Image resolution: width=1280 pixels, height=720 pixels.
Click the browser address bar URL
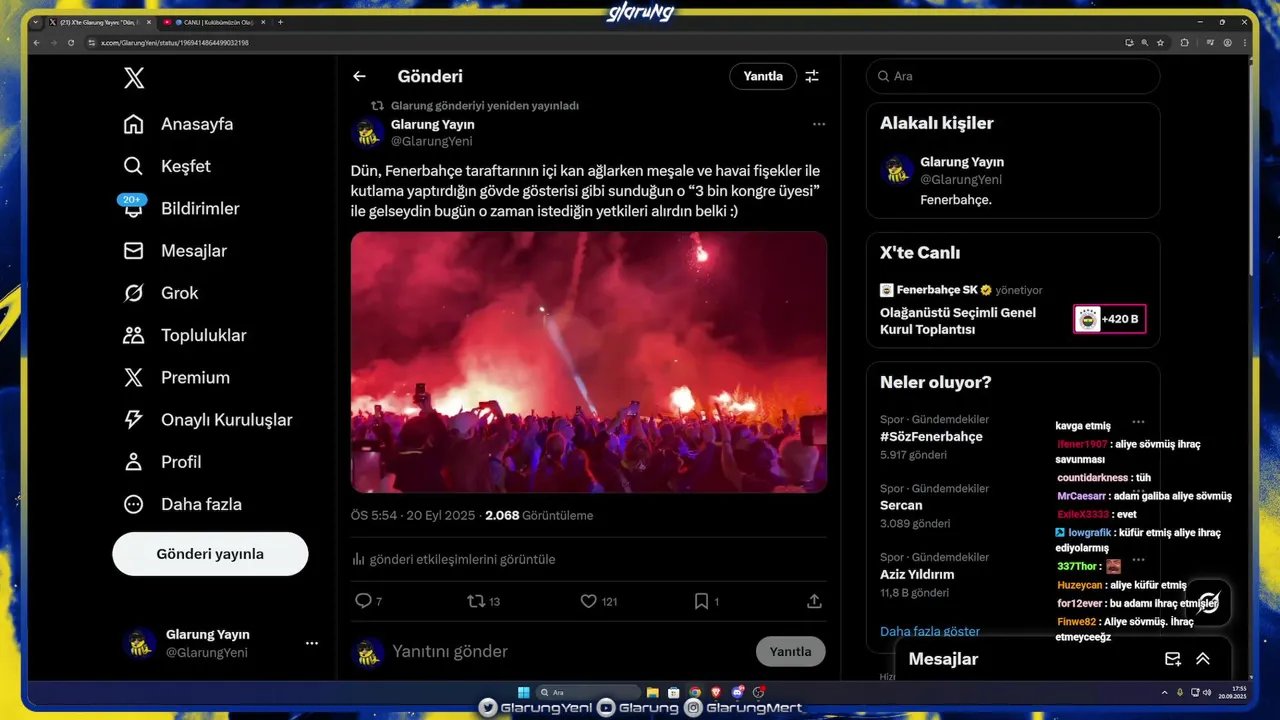pos(175,43)
